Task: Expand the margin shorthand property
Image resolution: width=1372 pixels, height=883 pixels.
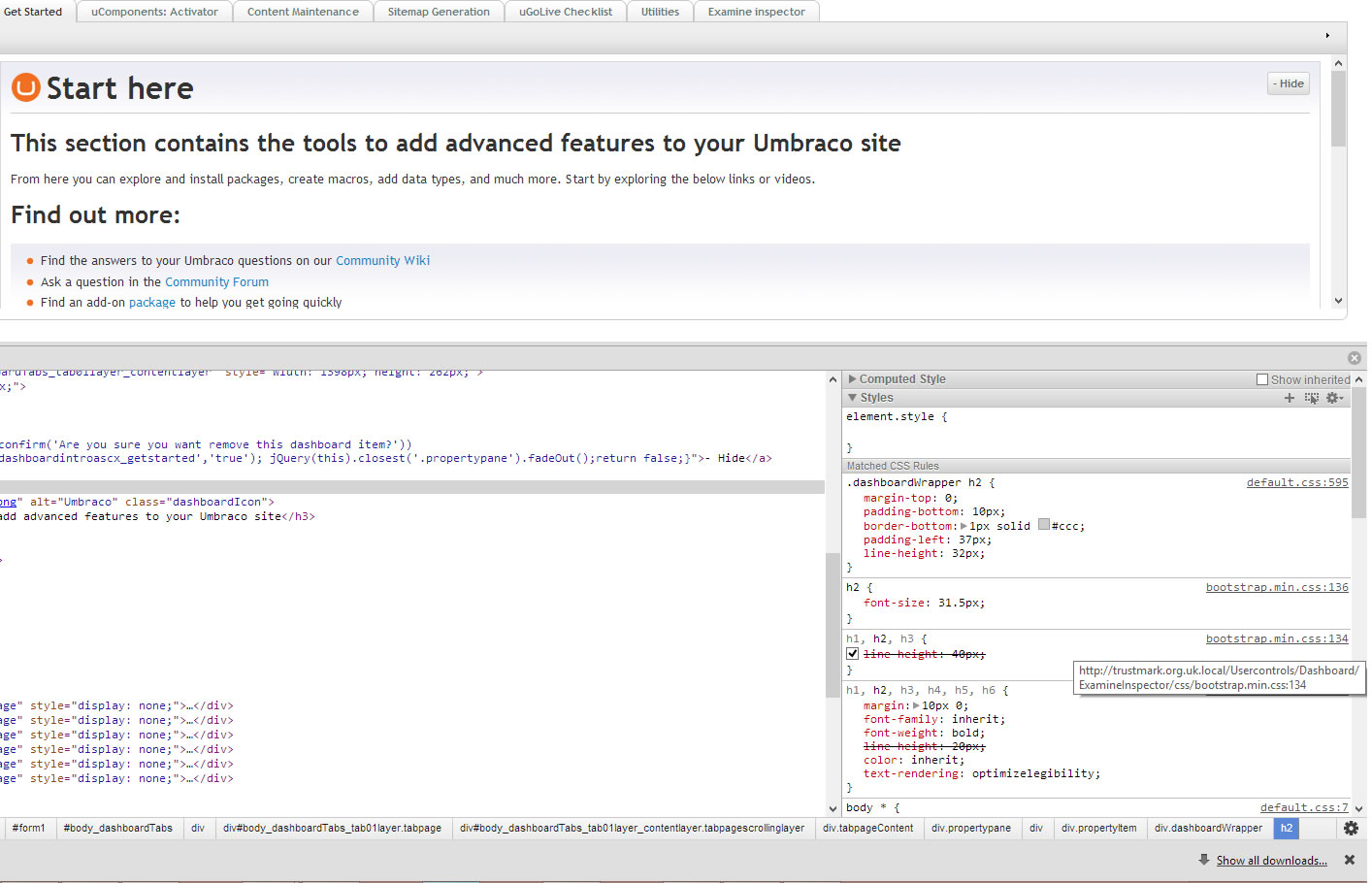Action: click(x=917, y=705)
